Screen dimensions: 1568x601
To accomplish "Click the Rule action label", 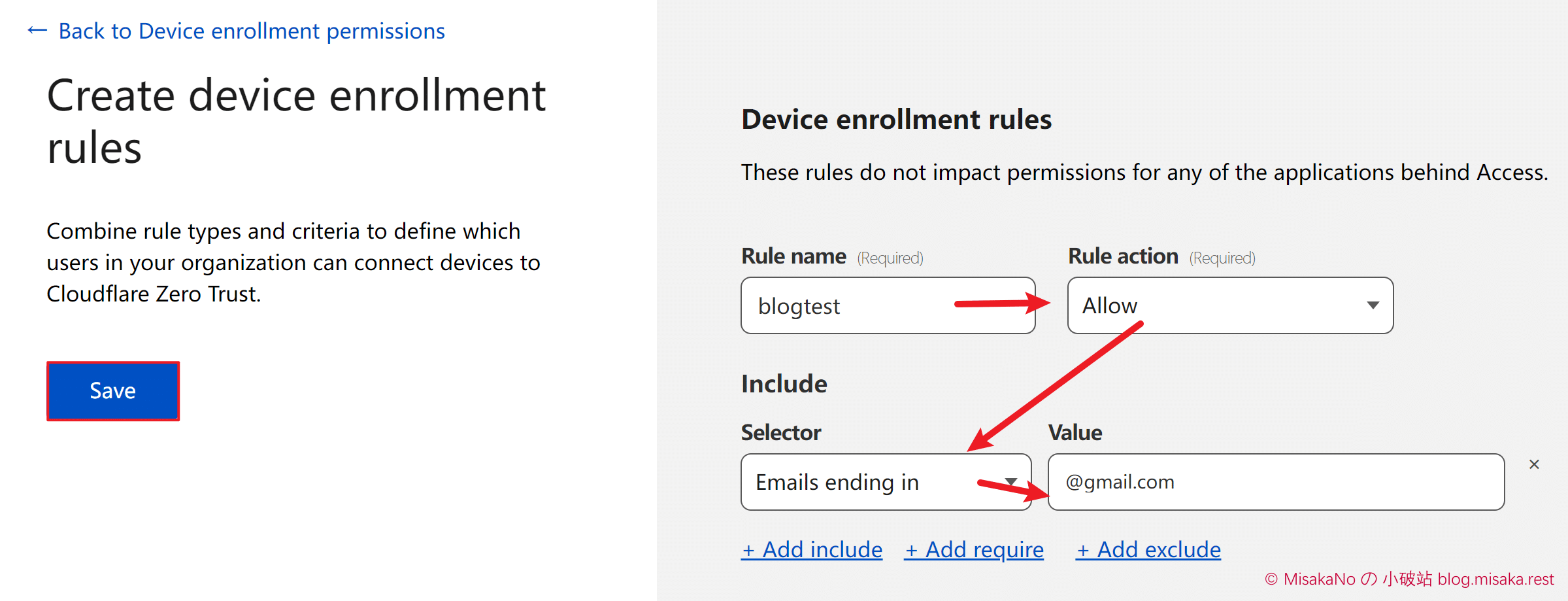I will pos(1123,256).
